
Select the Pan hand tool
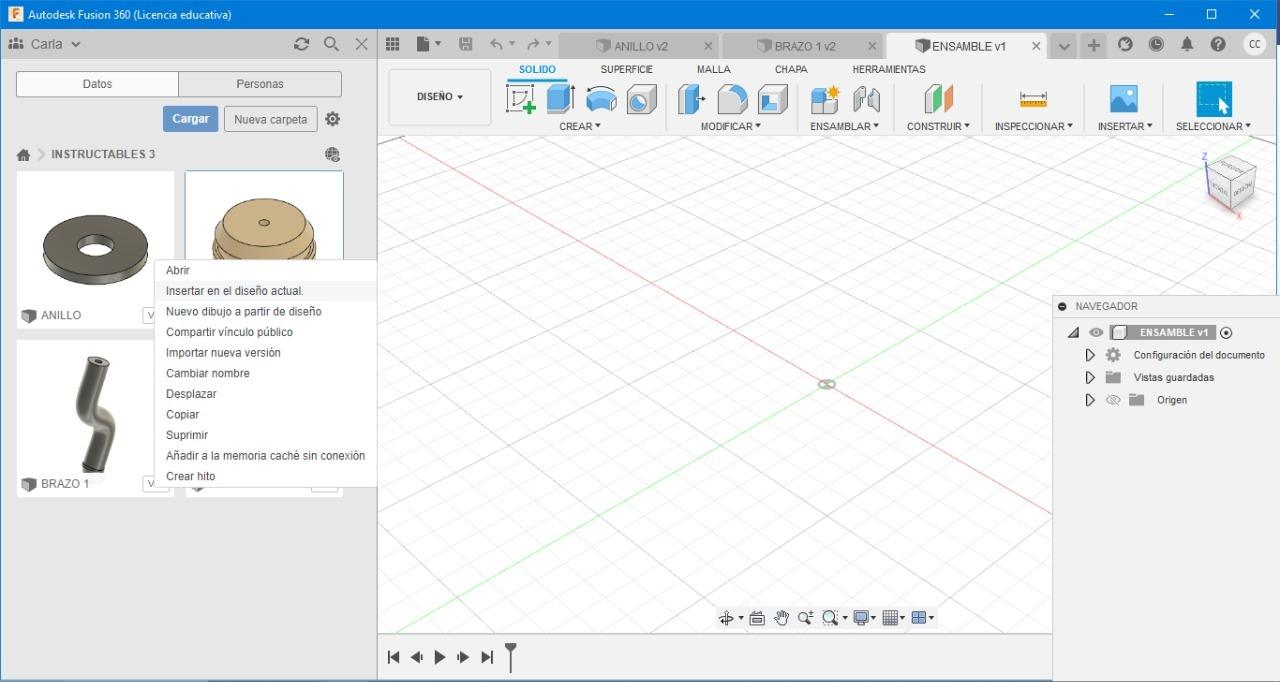(781, 618)
